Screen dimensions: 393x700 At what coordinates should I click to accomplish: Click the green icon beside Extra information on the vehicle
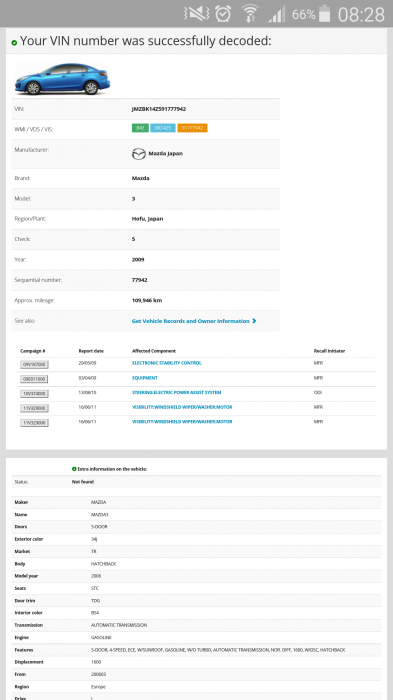click(74, 469)
